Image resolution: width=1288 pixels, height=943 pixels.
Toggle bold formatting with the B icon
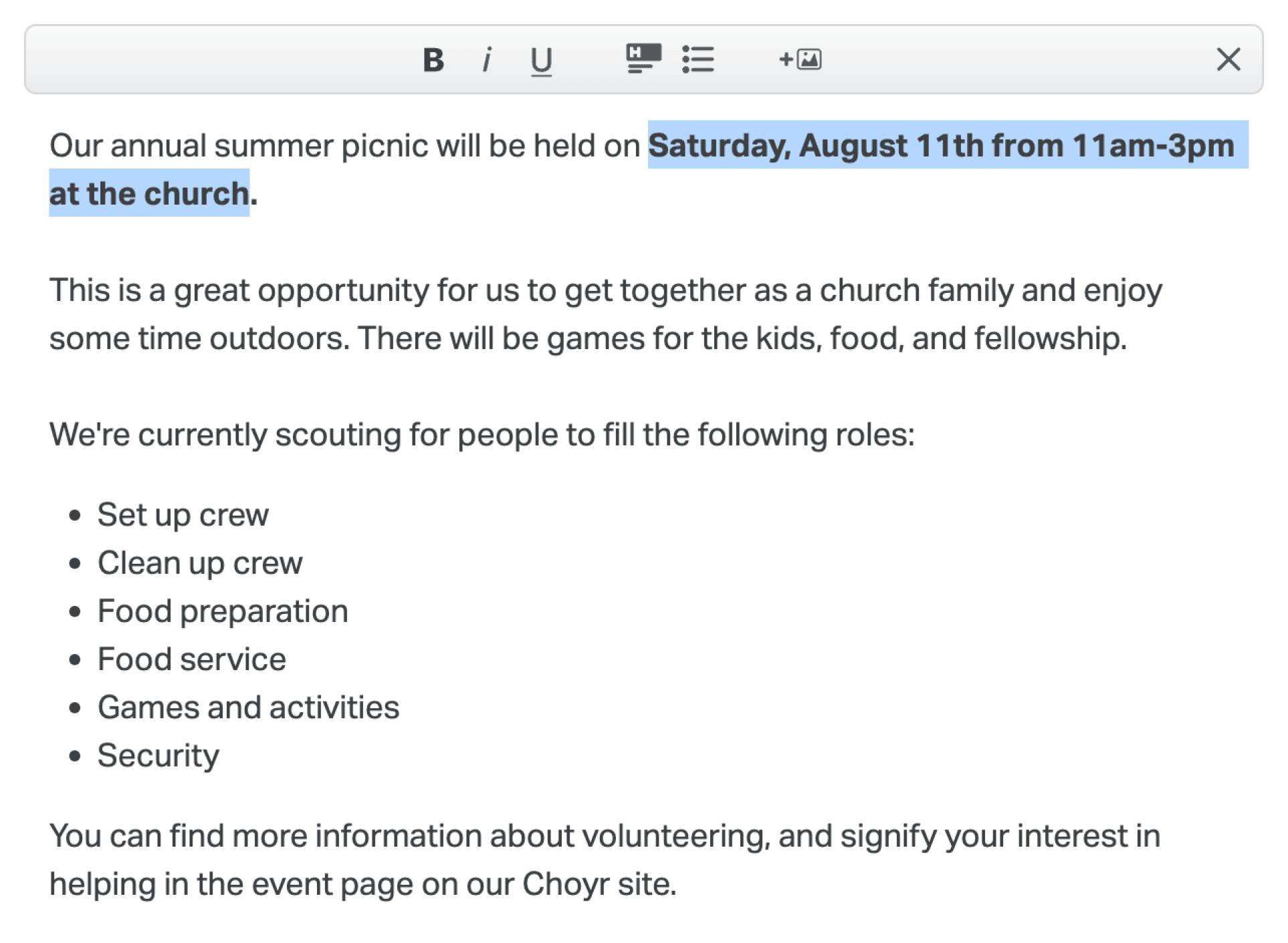[433, 60]
